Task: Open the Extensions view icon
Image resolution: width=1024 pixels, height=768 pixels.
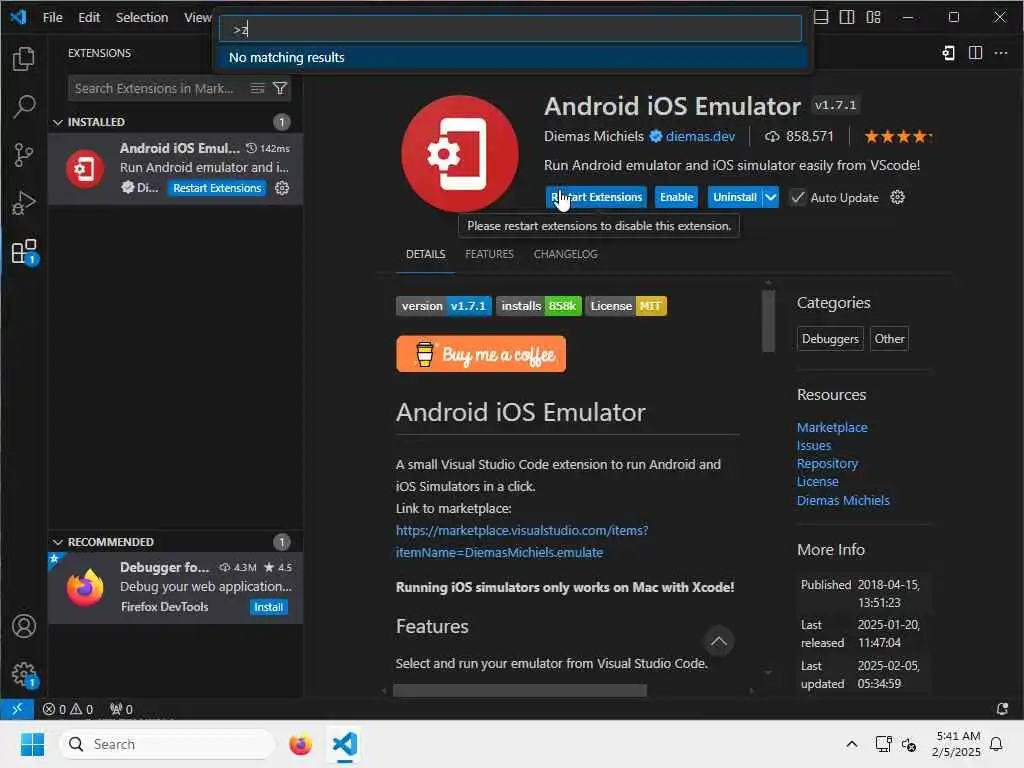Action: point(25,251)
